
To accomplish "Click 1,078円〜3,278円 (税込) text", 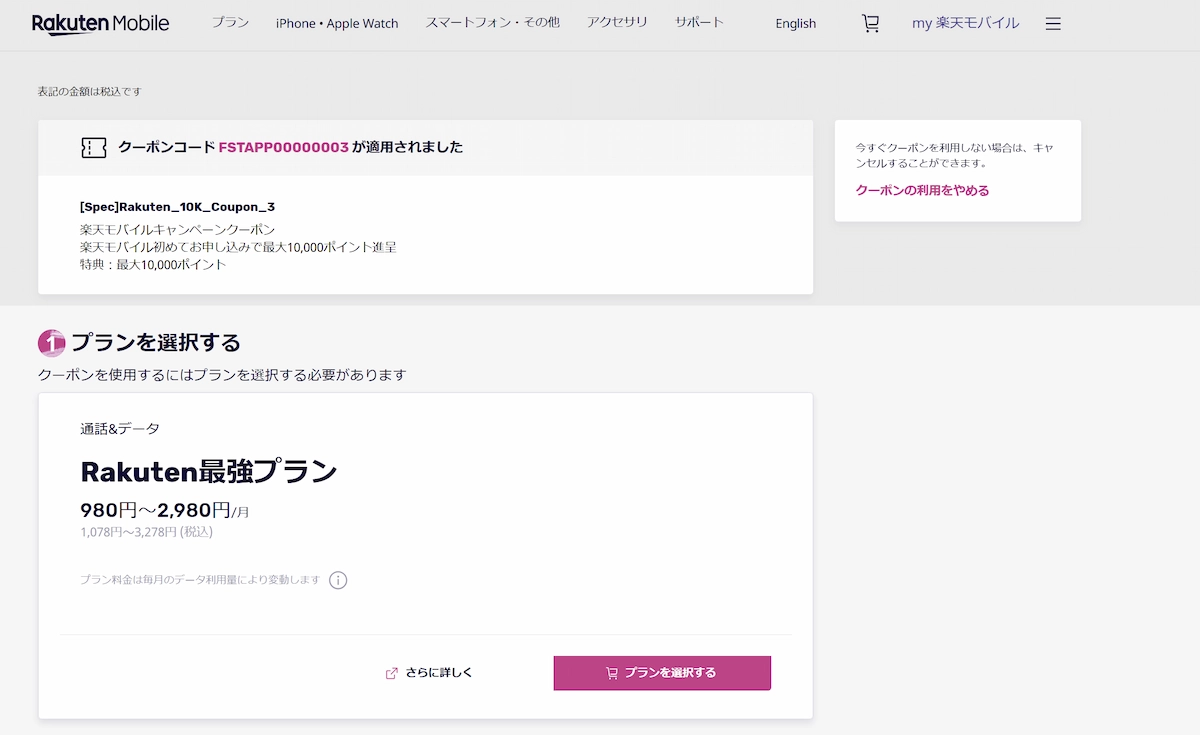I will (x=146, y=532).
